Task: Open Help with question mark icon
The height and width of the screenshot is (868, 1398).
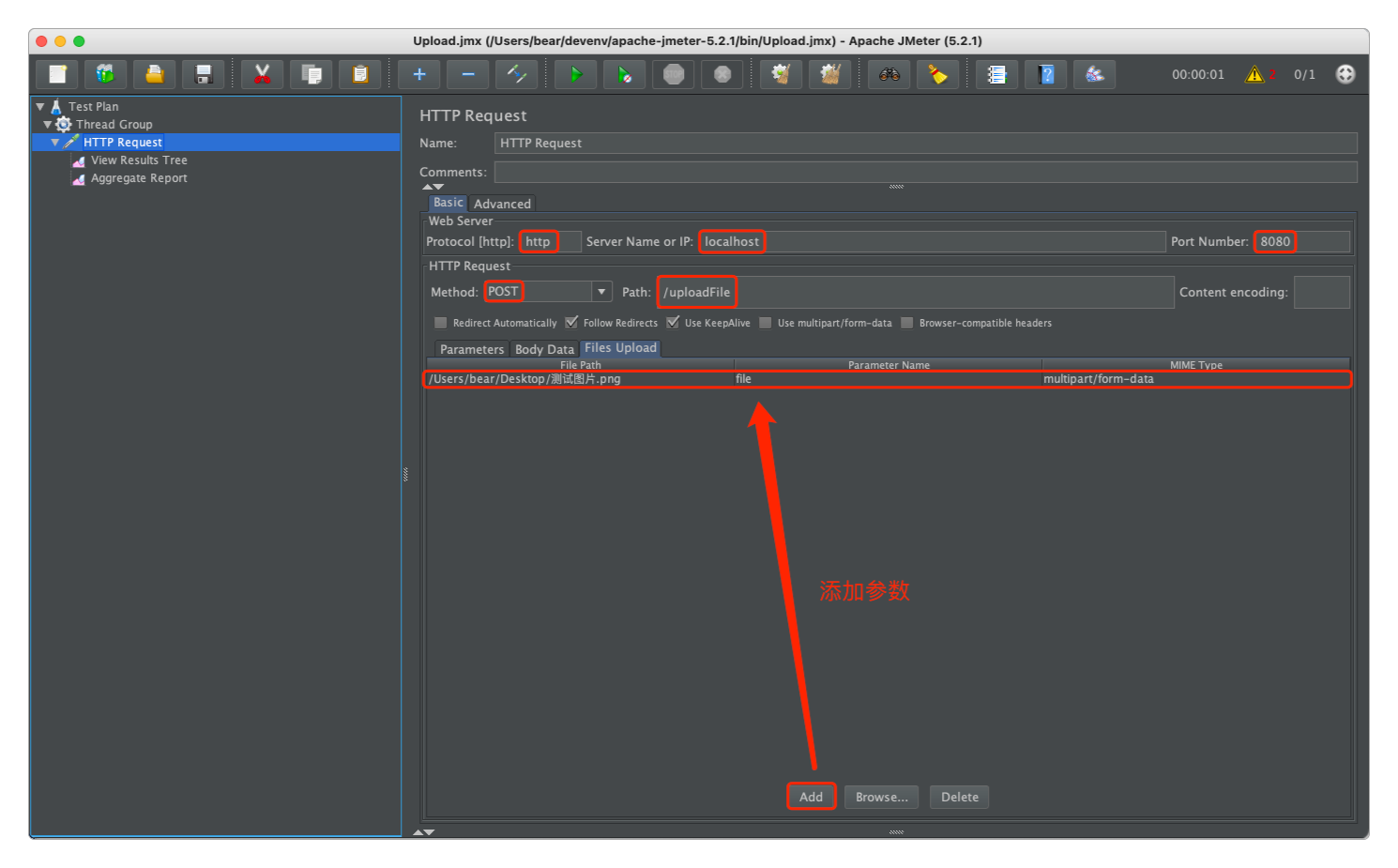Action: click(1046, 74)
